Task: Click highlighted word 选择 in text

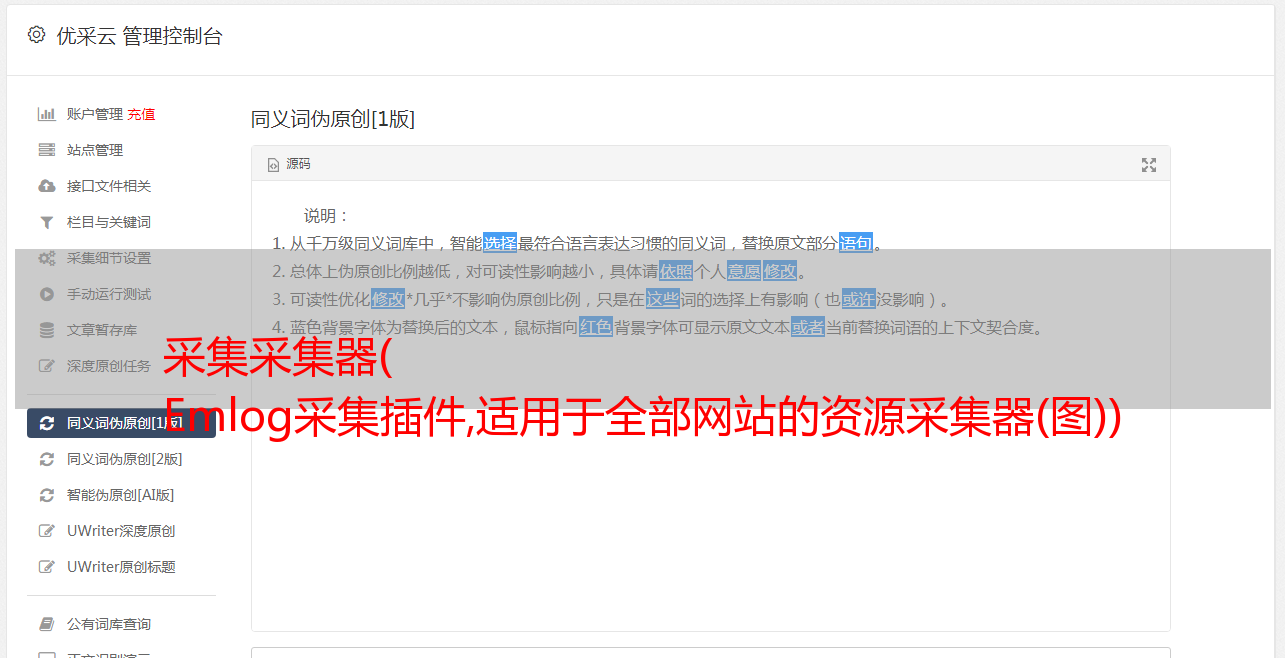Action: 500,242
